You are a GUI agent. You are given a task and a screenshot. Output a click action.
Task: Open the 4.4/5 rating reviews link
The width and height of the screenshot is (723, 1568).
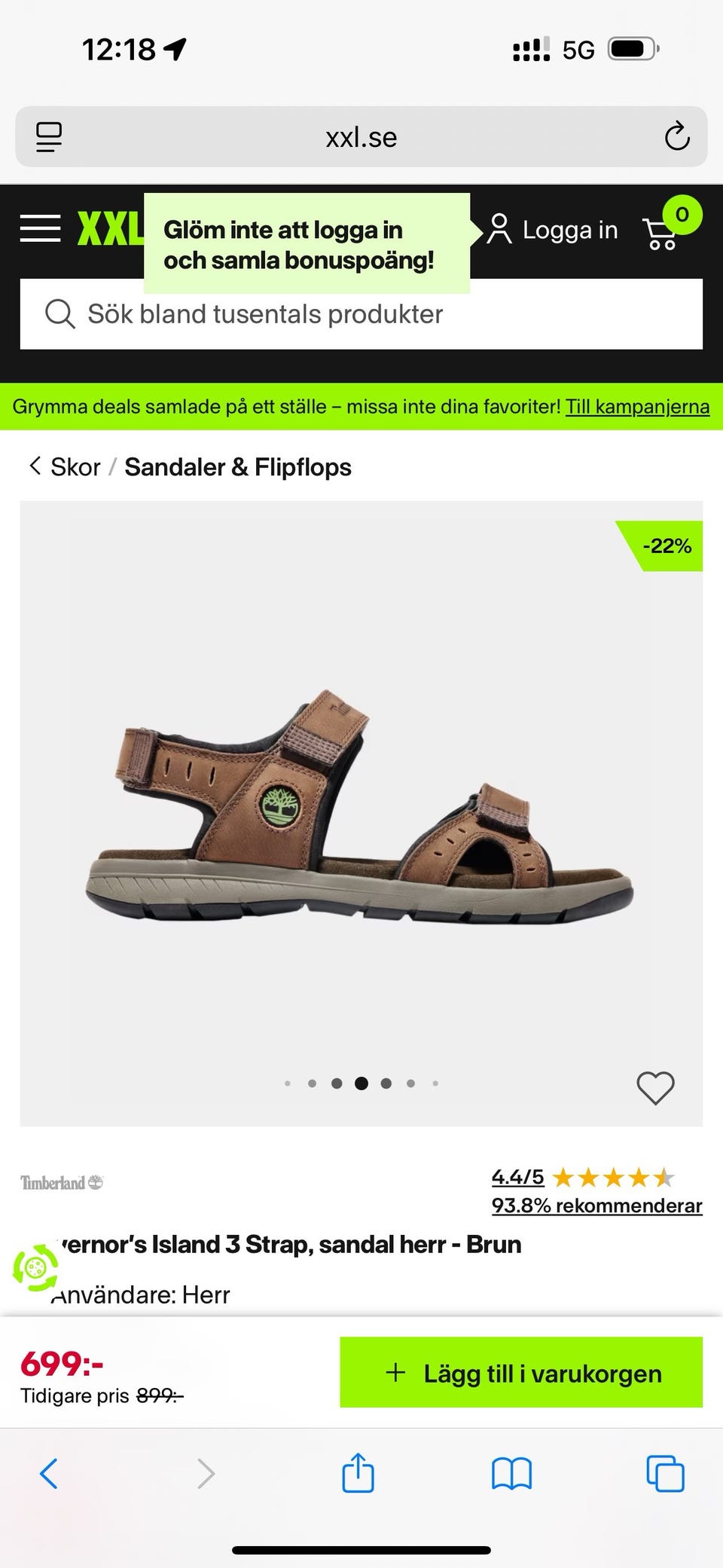click(x=517, y=1177)
